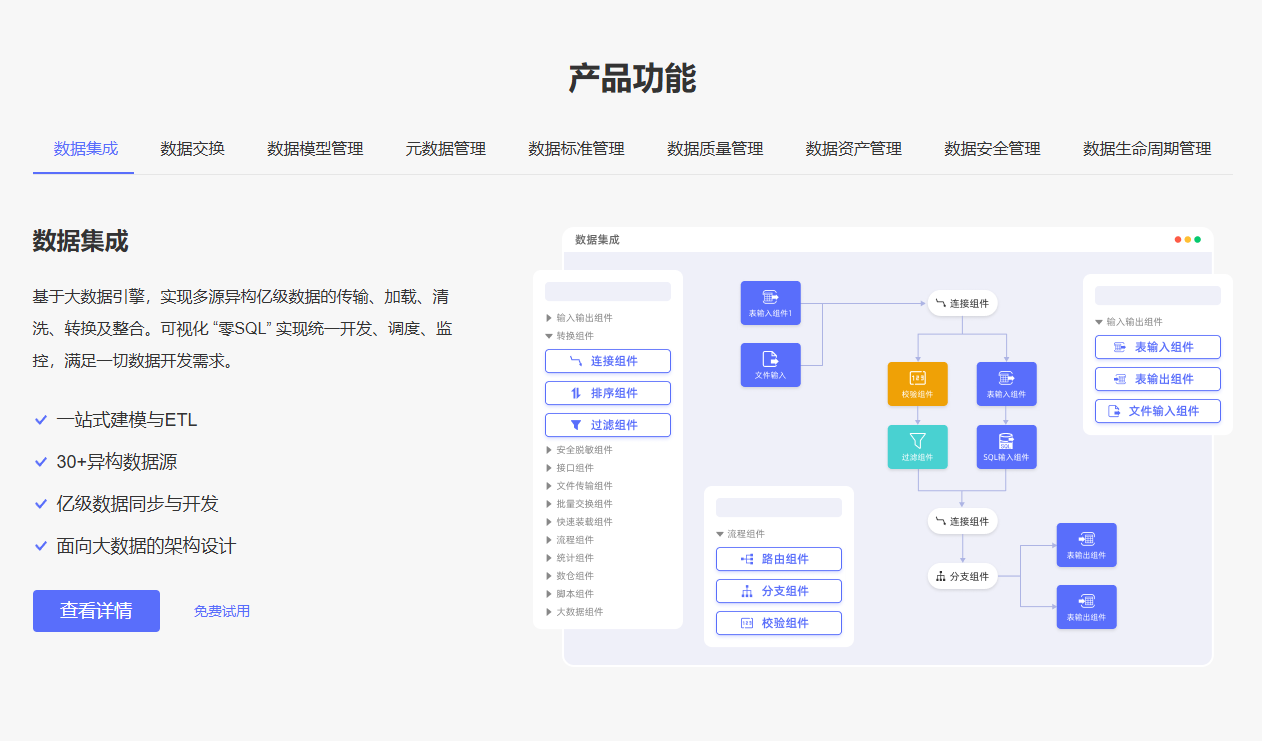Image resolution: width=1262 pixels, height=741 pixels.
Task: Click the 分支组件 node on the canvas
Action: [962, 576]
